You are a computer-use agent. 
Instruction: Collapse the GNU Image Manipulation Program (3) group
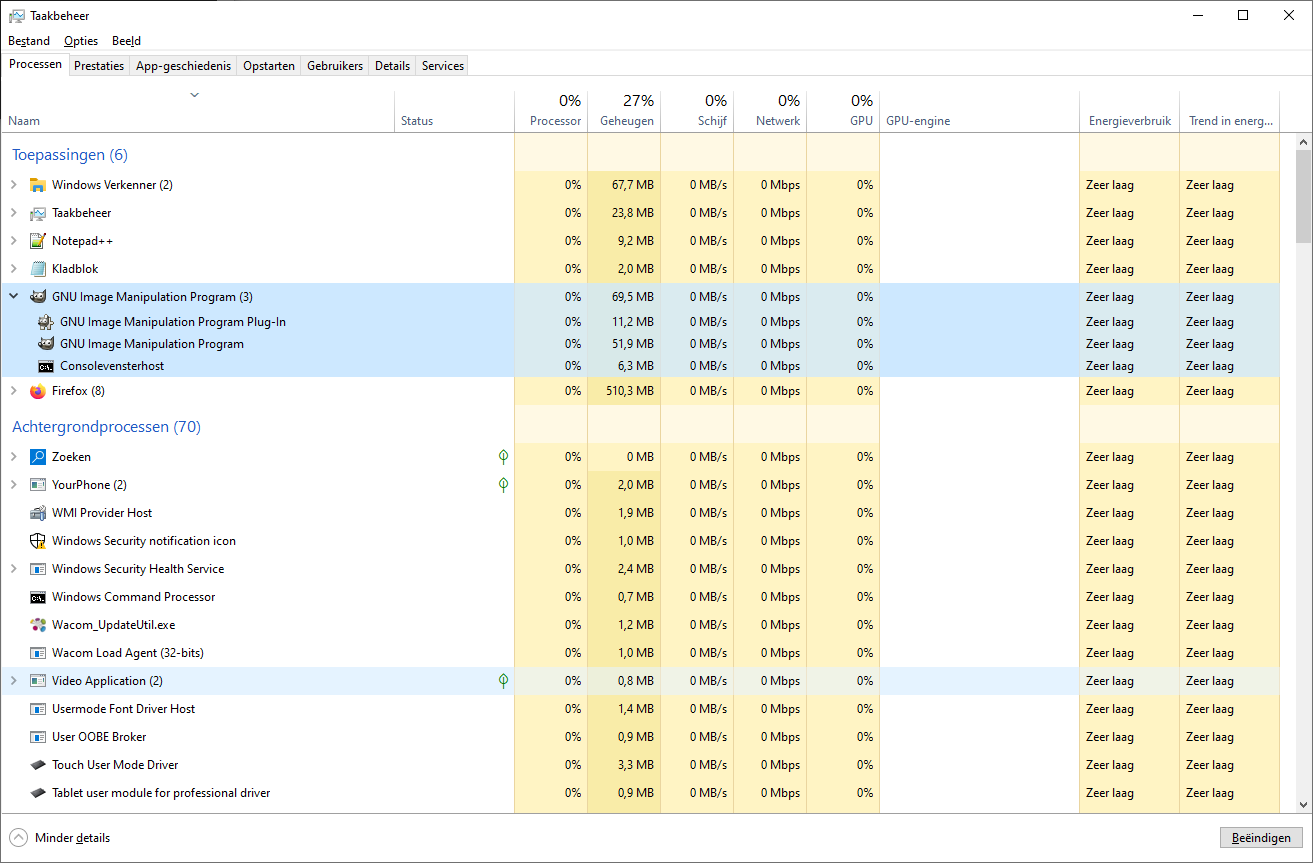tap(13, 297)
